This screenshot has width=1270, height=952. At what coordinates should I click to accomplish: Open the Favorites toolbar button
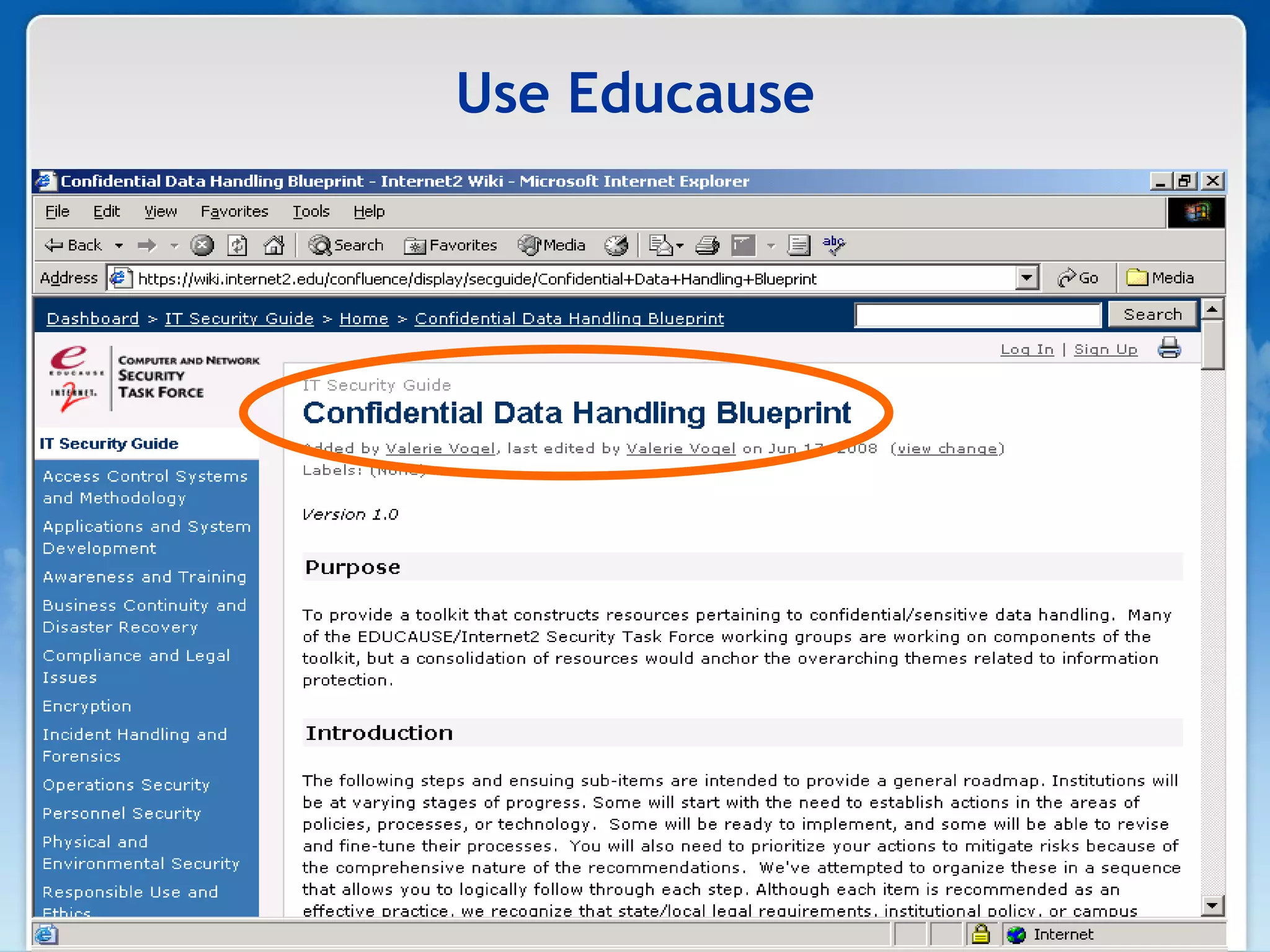tap(450, 245)
